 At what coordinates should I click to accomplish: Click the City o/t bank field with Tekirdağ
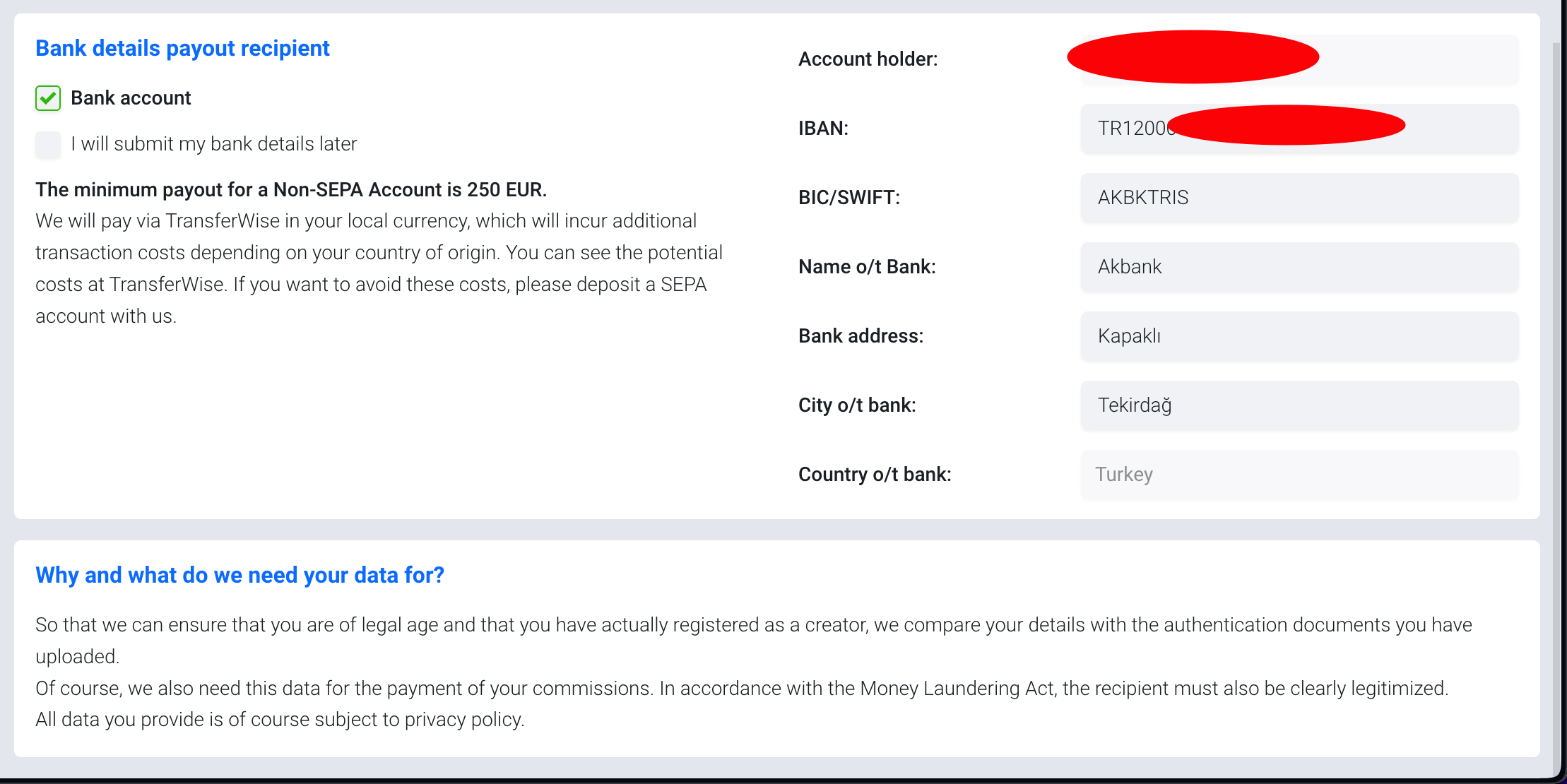pos(1299,405)
